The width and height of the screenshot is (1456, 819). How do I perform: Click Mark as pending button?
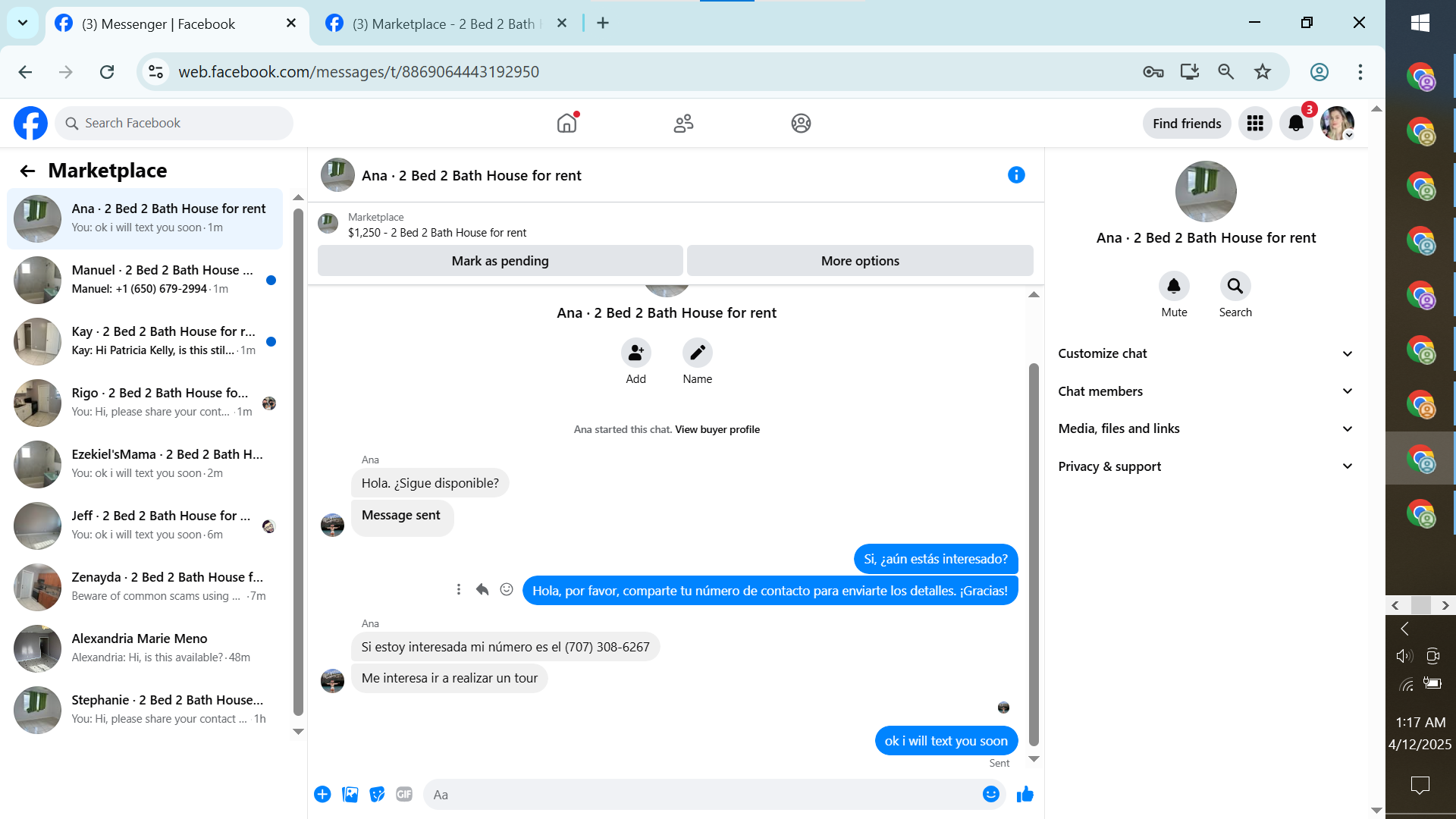point(500,261)
